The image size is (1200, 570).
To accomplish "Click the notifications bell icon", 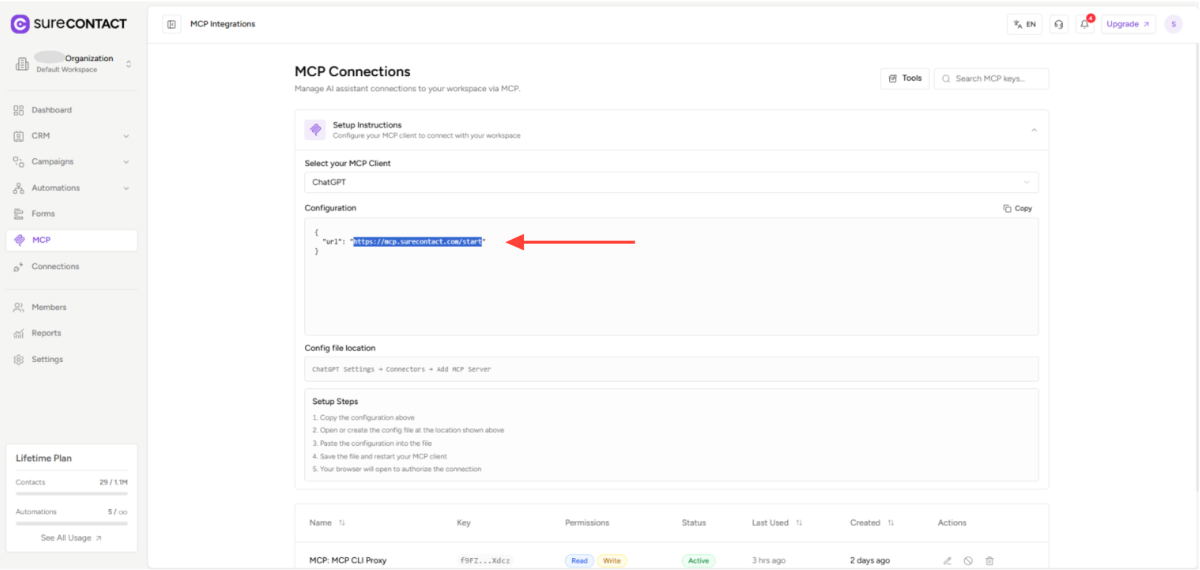I will pos(1084,24).
